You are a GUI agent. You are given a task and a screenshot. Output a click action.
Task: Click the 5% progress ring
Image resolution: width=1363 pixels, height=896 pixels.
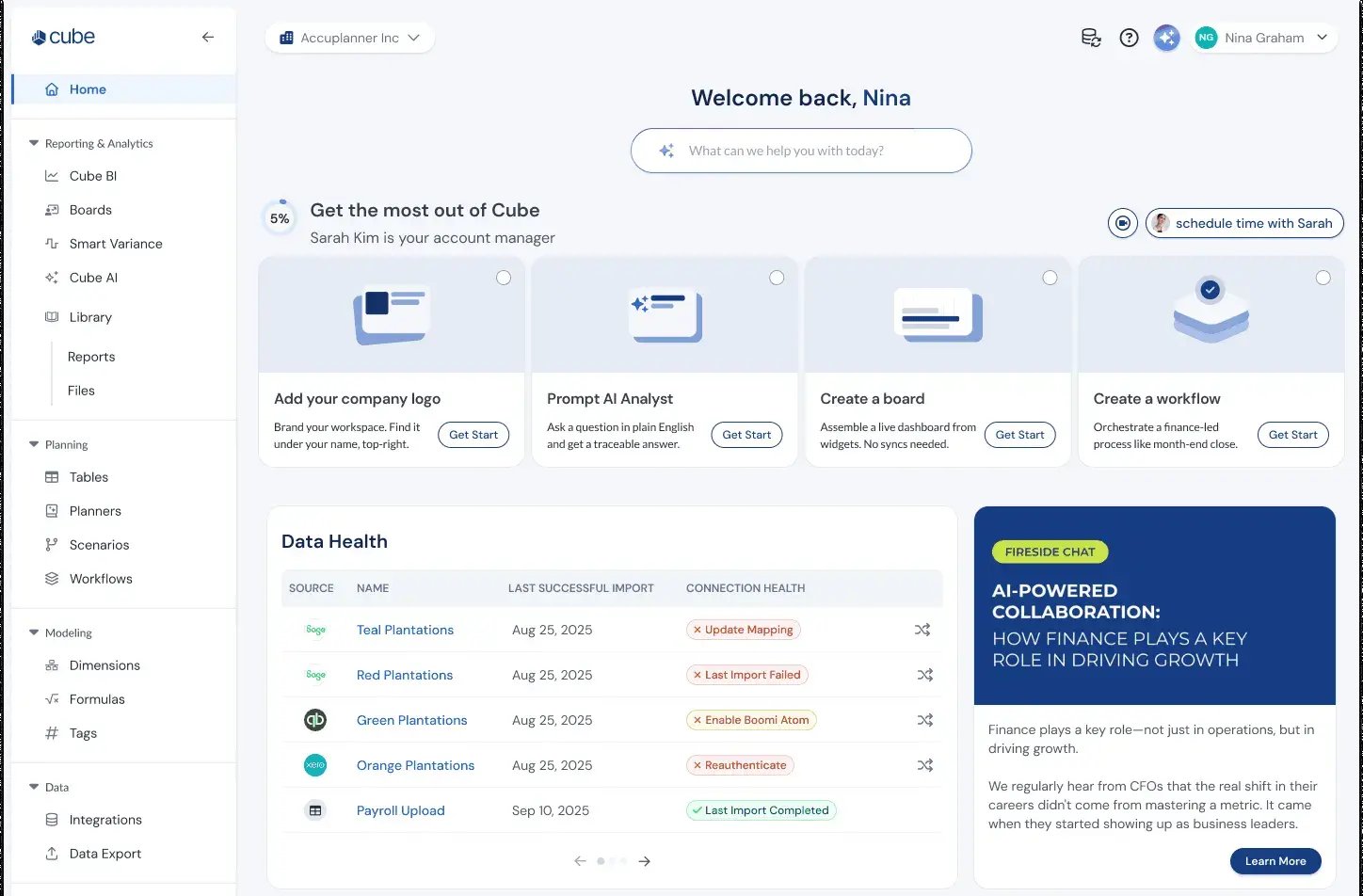pyautogui.click(x=280, y=218)
